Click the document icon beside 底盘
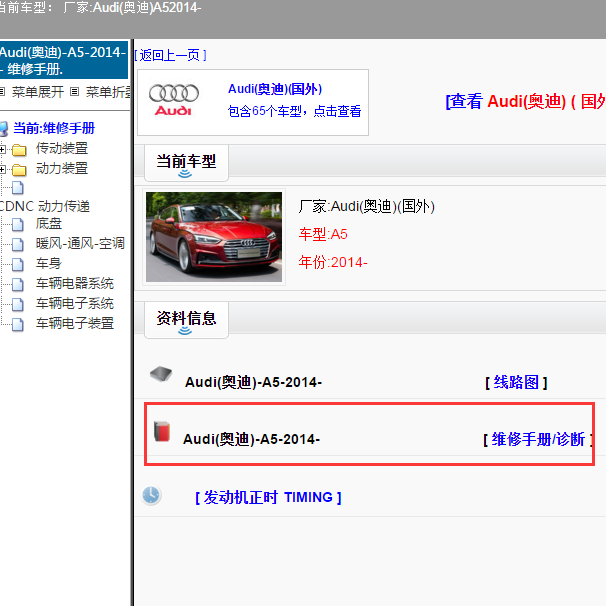 pos(18,224)
